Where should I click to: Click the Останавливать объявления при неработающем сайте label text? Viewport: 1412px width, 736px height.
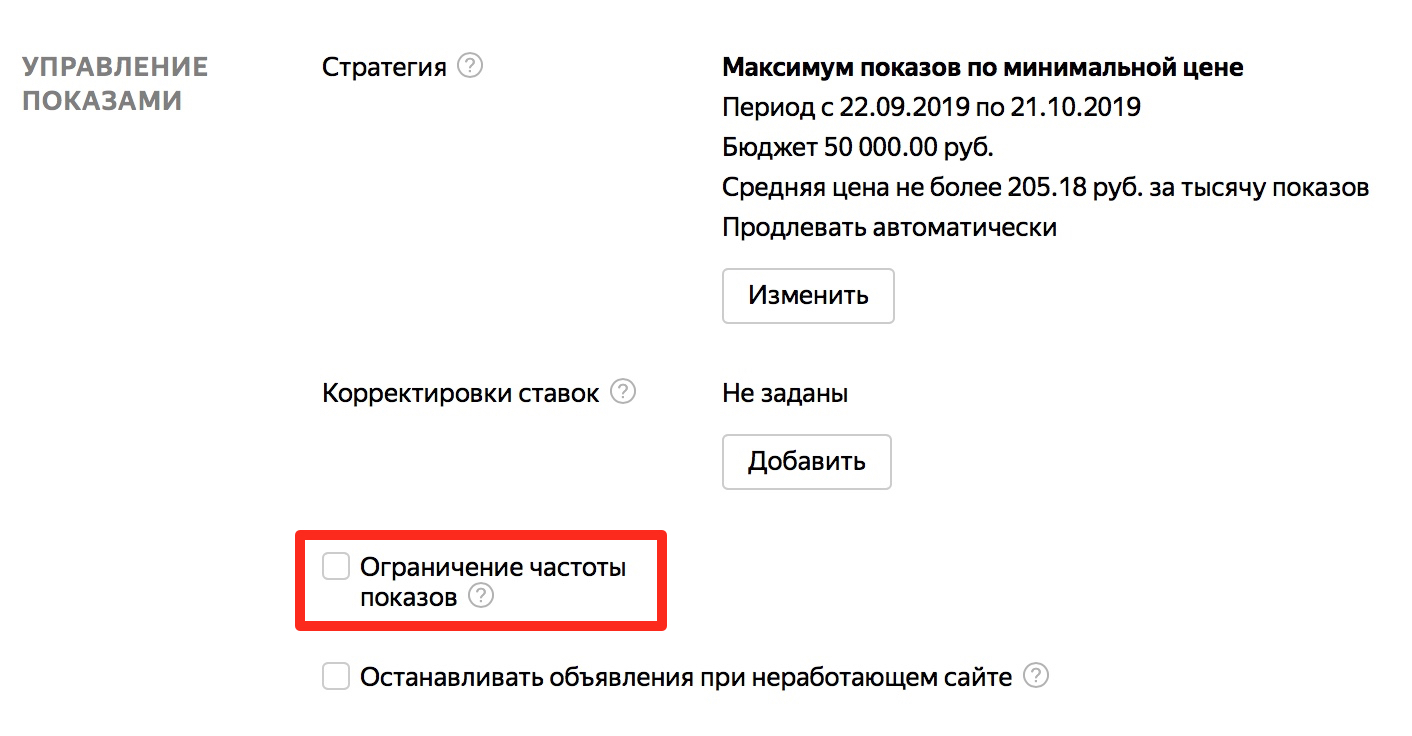[x=685, y=677]
